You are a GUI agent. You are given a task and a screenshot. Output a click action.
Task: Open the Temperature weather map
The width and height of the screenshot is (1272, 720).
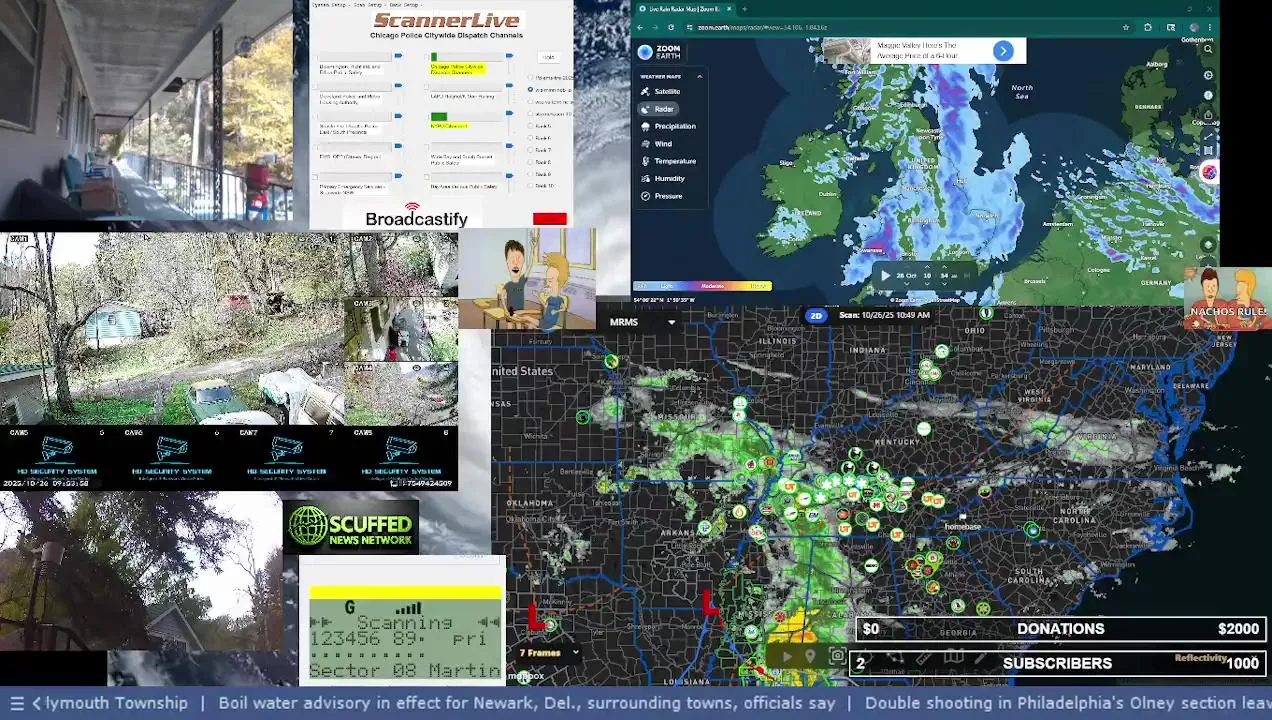pyautogui.click(x=668, y=161)
